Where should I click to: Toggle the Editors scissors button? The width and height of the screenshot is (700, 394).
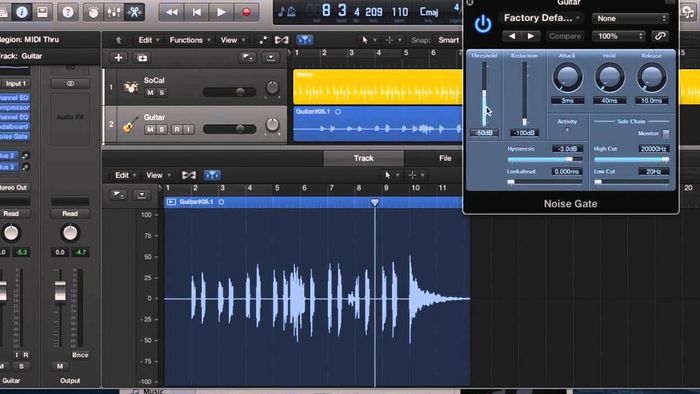click(134, 12)
